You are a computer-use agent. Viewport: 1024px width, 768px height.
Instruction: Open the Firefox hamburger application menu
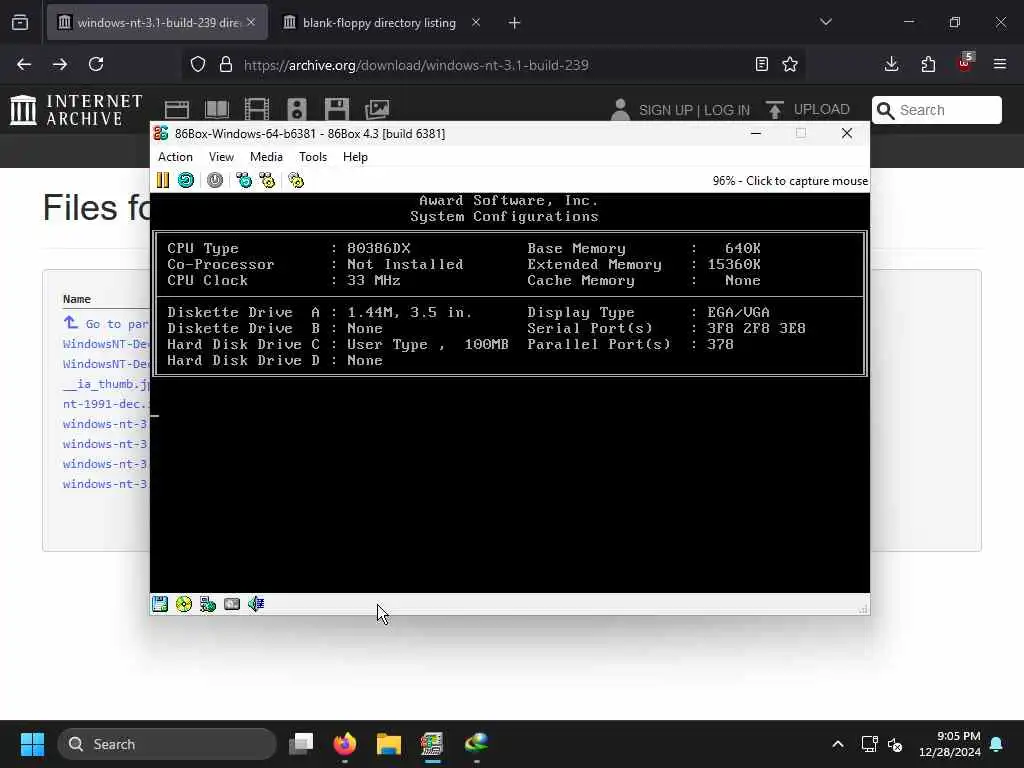1000,64
